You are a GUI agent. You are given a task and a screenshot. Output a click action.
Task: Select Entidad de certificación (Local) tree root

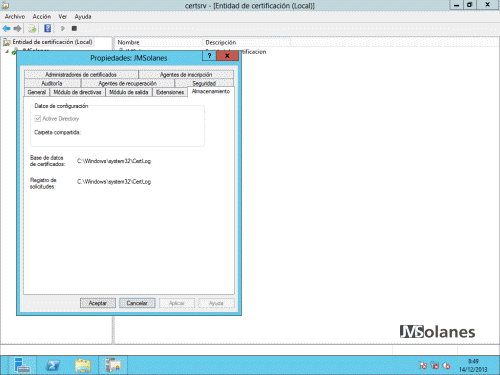click(x=52, y=42)
